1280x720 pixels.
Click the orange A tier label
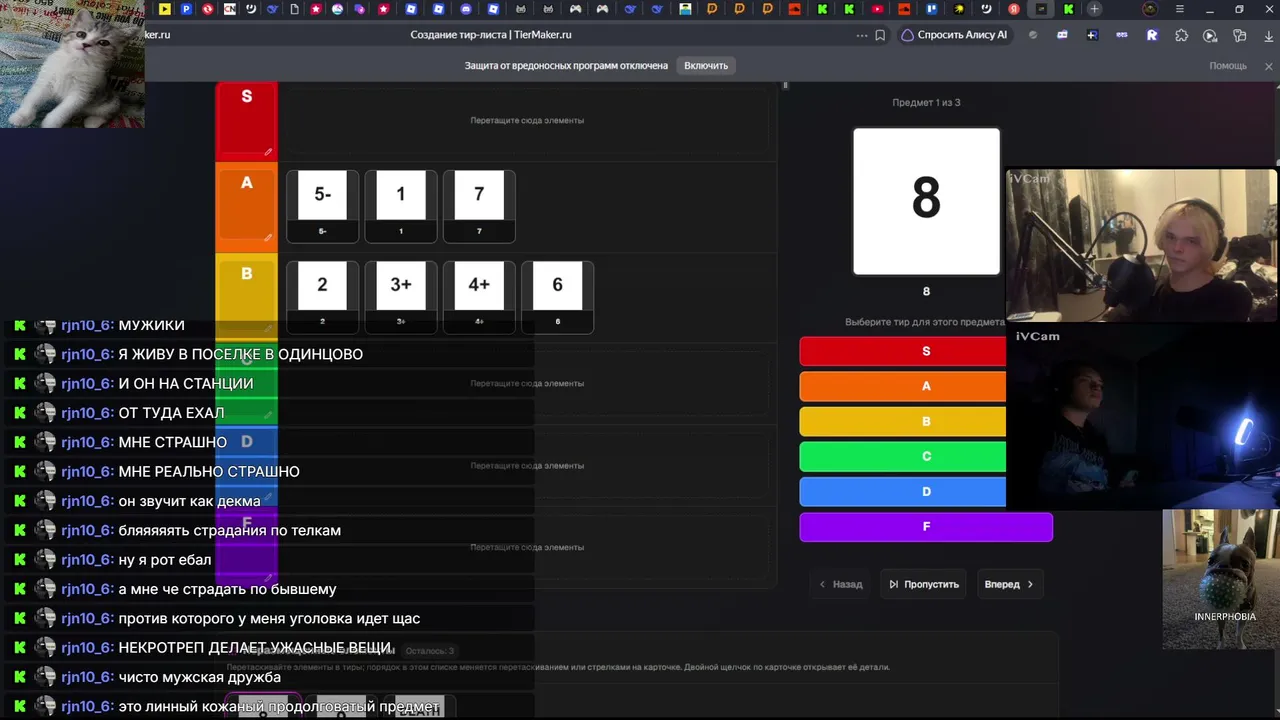pos(246,183)
